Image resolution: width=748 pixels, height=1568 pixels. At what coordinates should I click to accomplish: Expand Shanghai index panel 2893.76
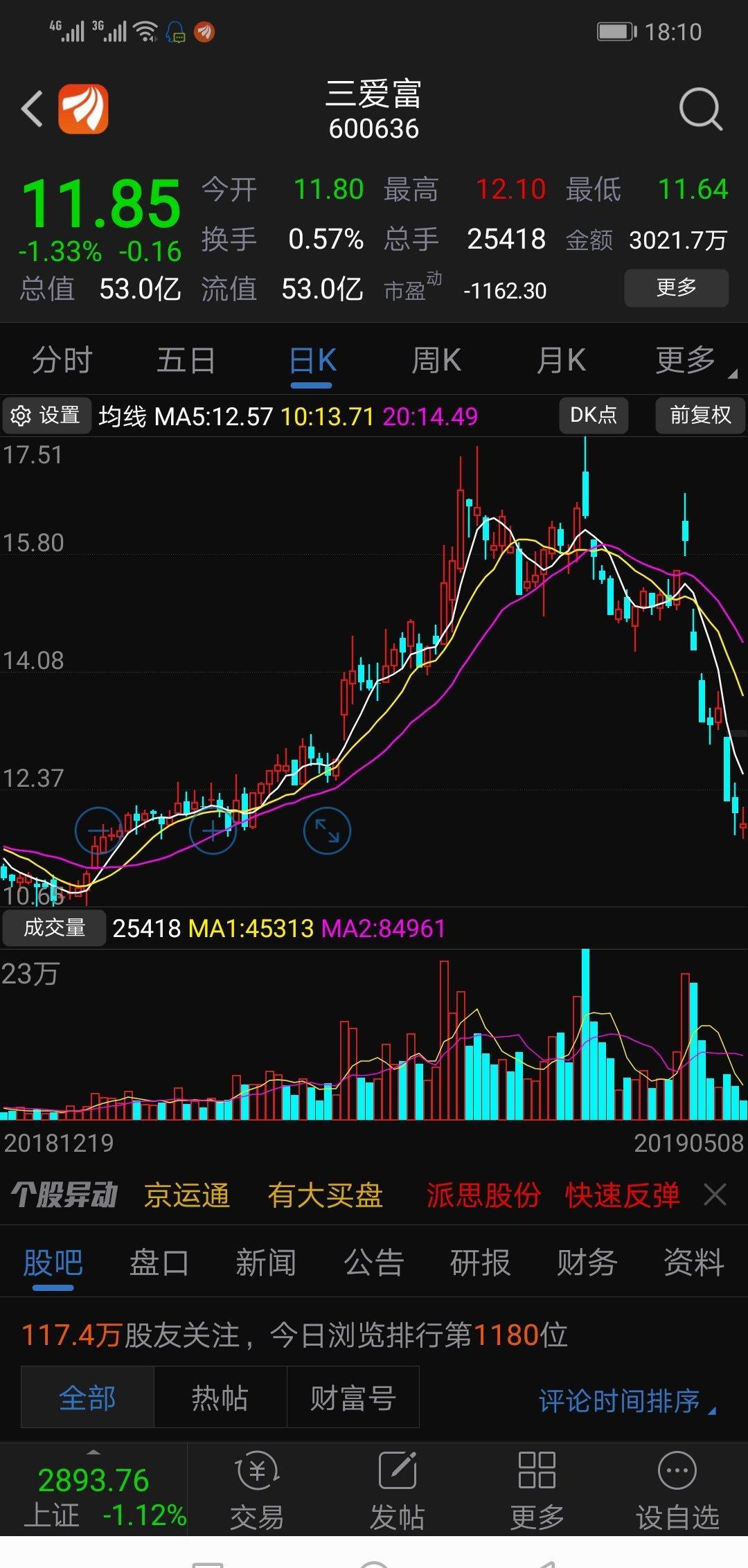pyautogui.click(x=93, y=1490)
